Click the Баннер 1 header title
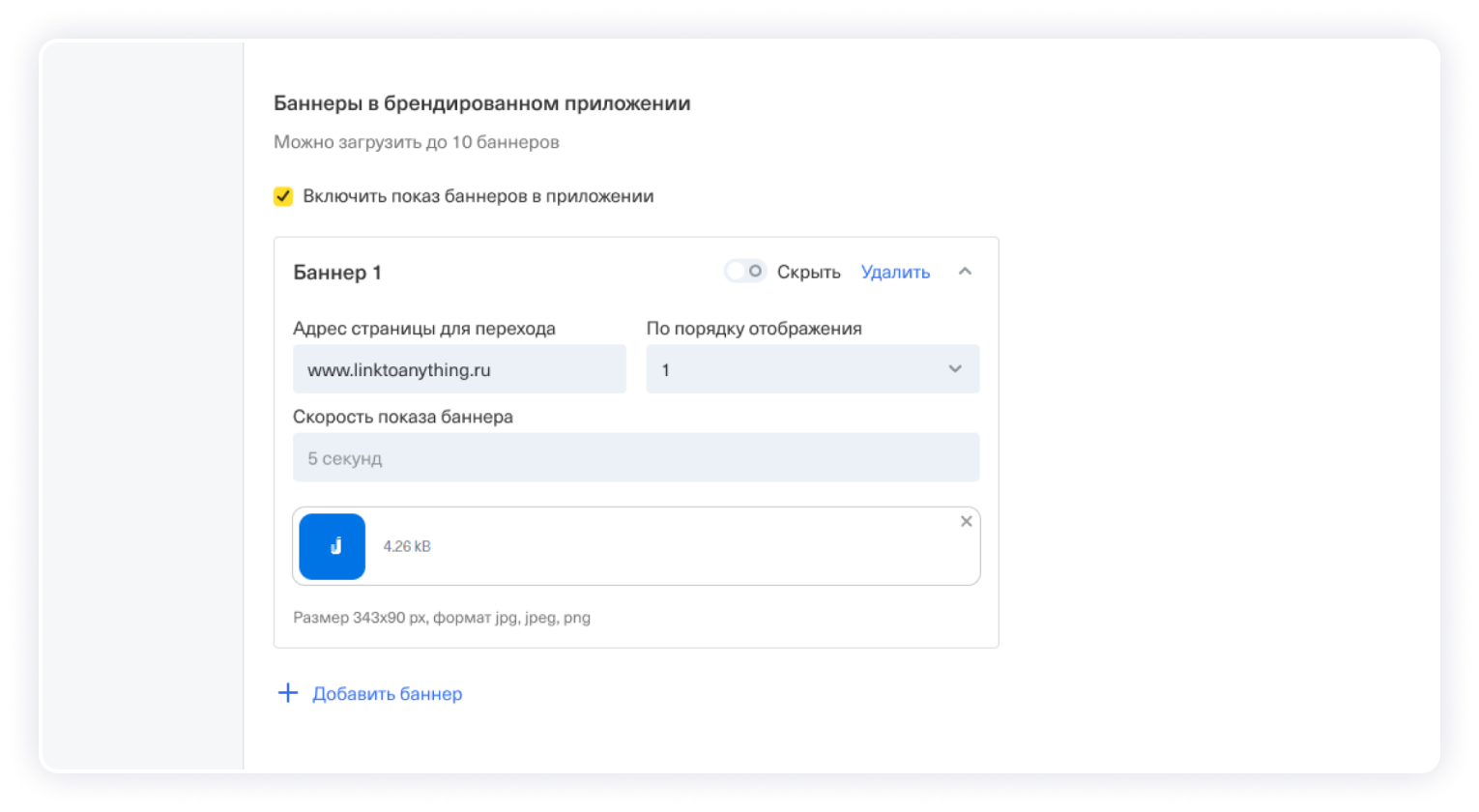This screenshot has height=812, width=1479. 337,273
